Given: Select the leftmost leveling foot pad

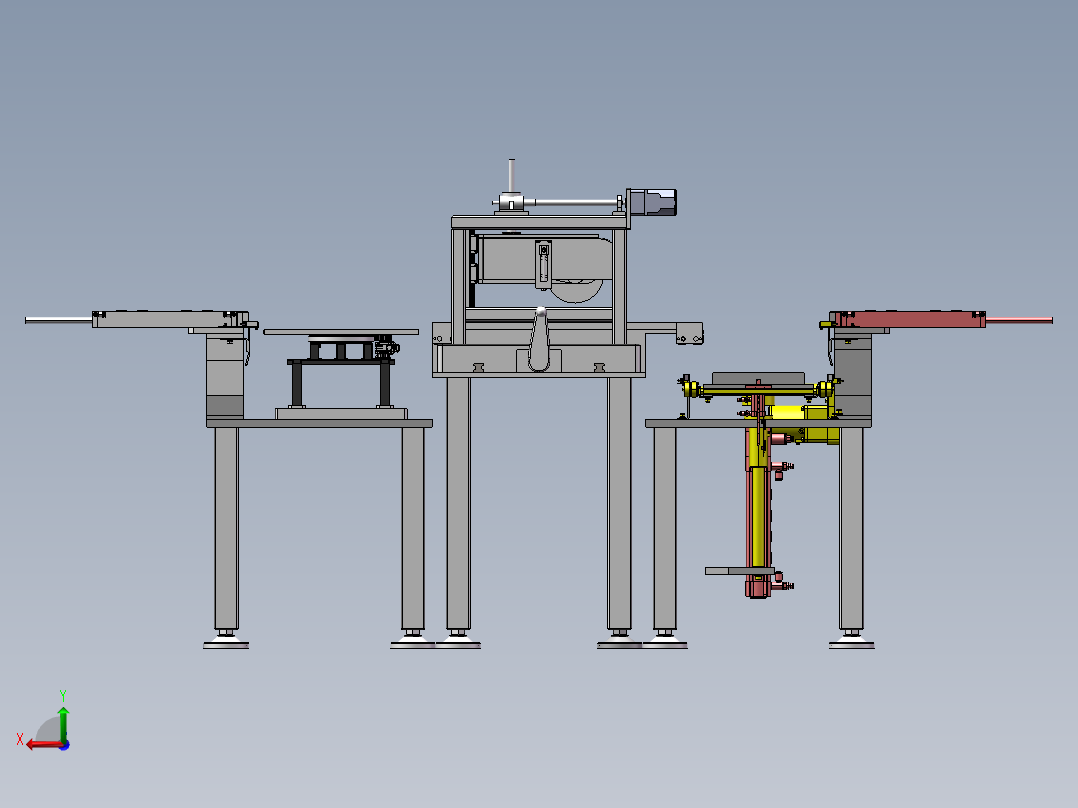Looking at the screenshot, I should click(226, 643).
